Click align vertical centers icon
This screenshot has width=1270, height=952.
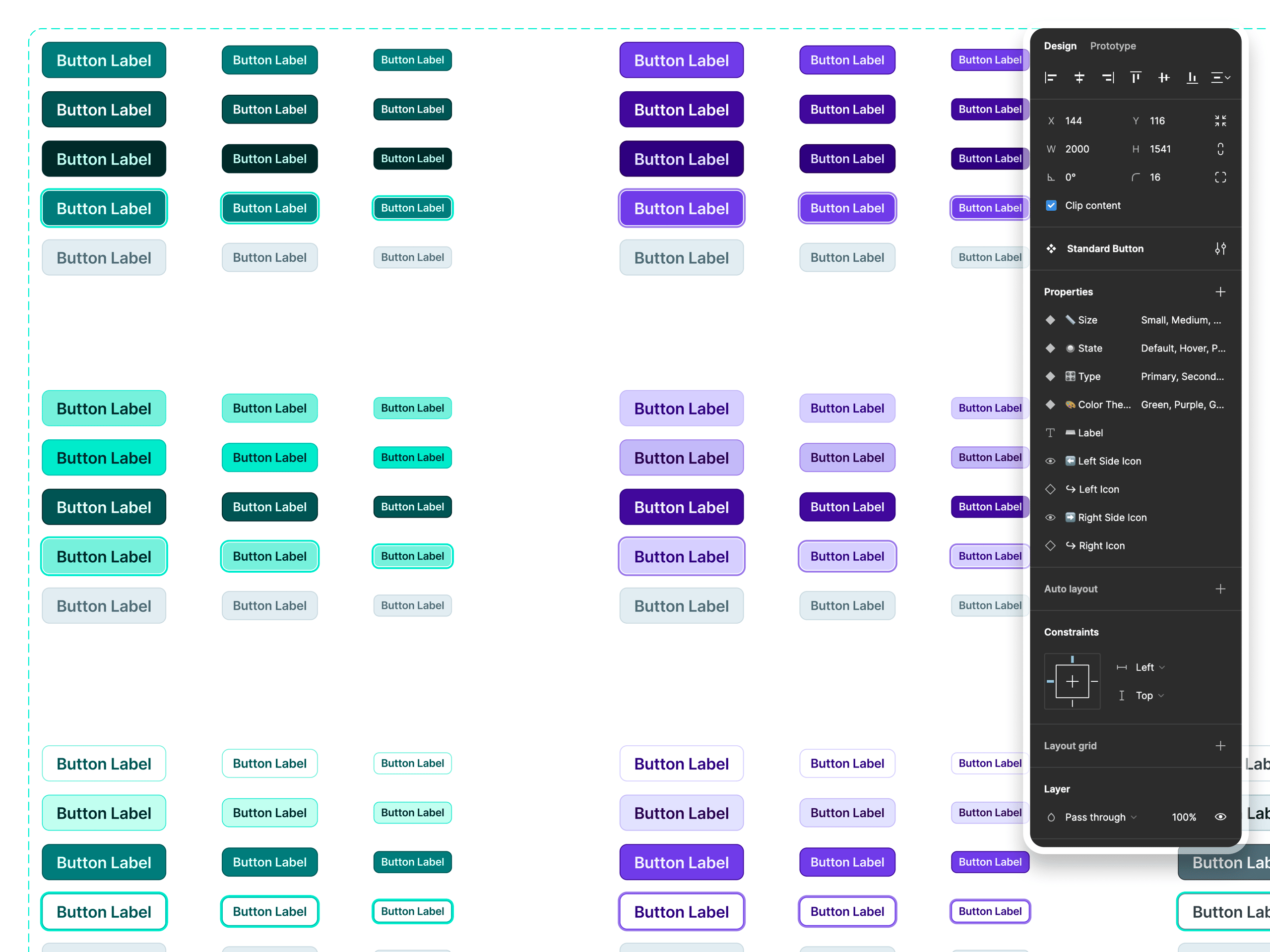(x=1164, y=77)
